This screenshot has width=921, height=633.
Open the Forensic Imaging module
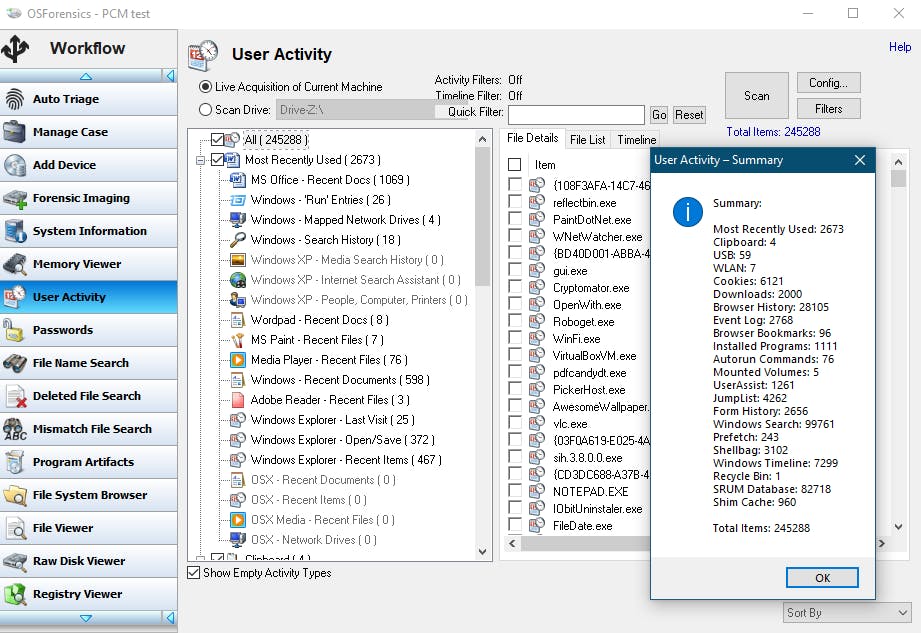click(x=88, y=198)
